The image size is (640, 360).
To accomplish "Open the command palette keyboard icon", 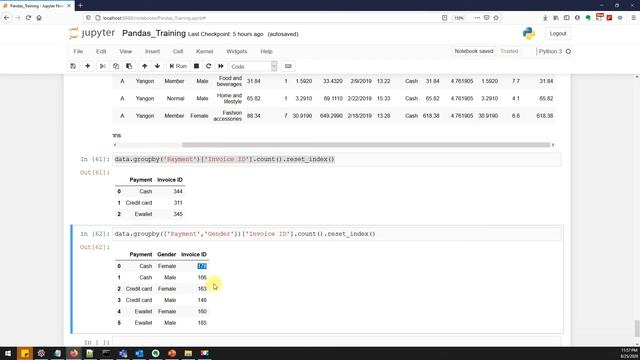I will (x=288, y=66).
